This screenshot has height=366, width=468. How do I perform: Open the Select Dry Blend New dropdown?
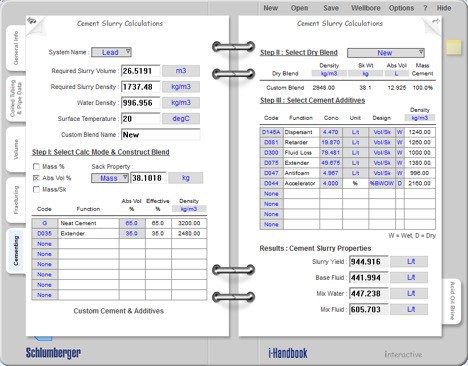tap(386, 53)
